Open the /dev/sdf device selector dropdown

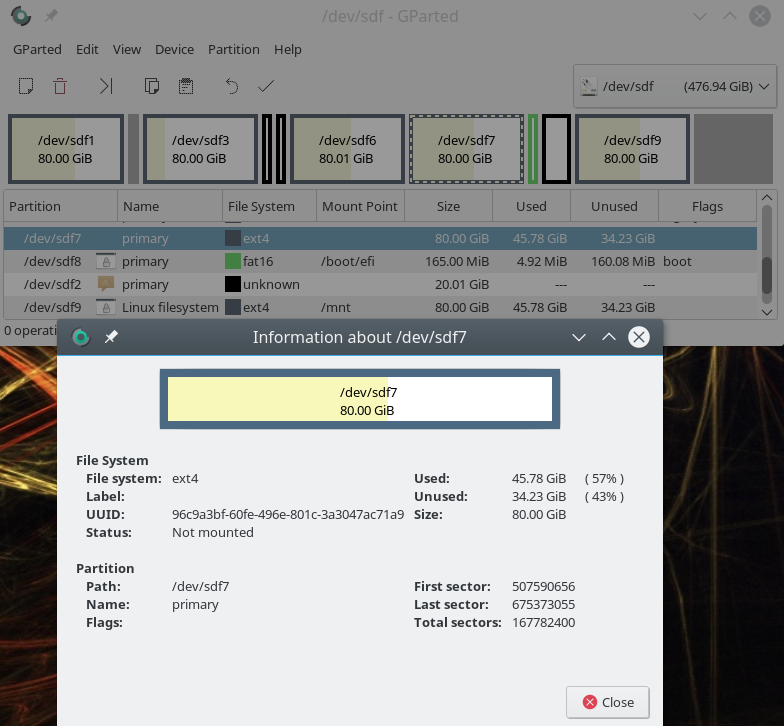click(674, 86)
